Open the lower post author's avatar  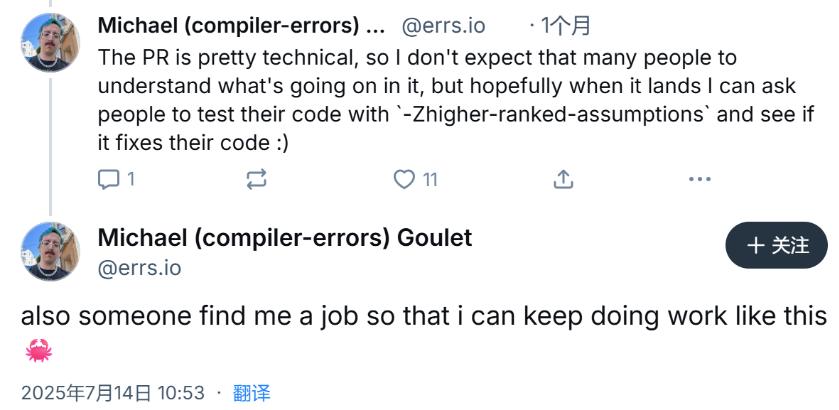50,251
